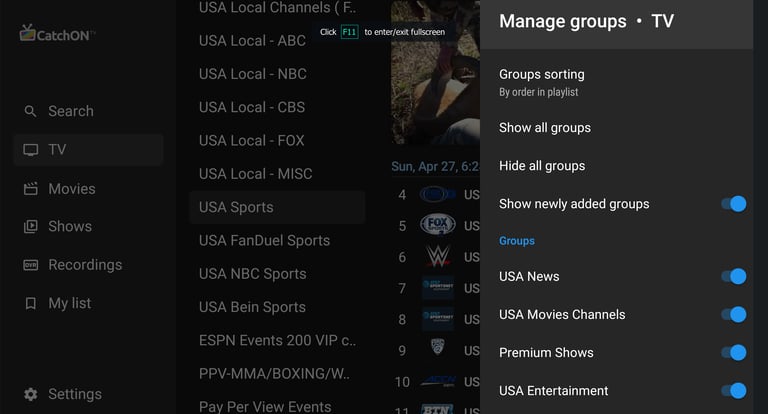Screen dimensions: 768x414
Task: Select the channel 10 ACCN logo
Action: tap(437, 381)
